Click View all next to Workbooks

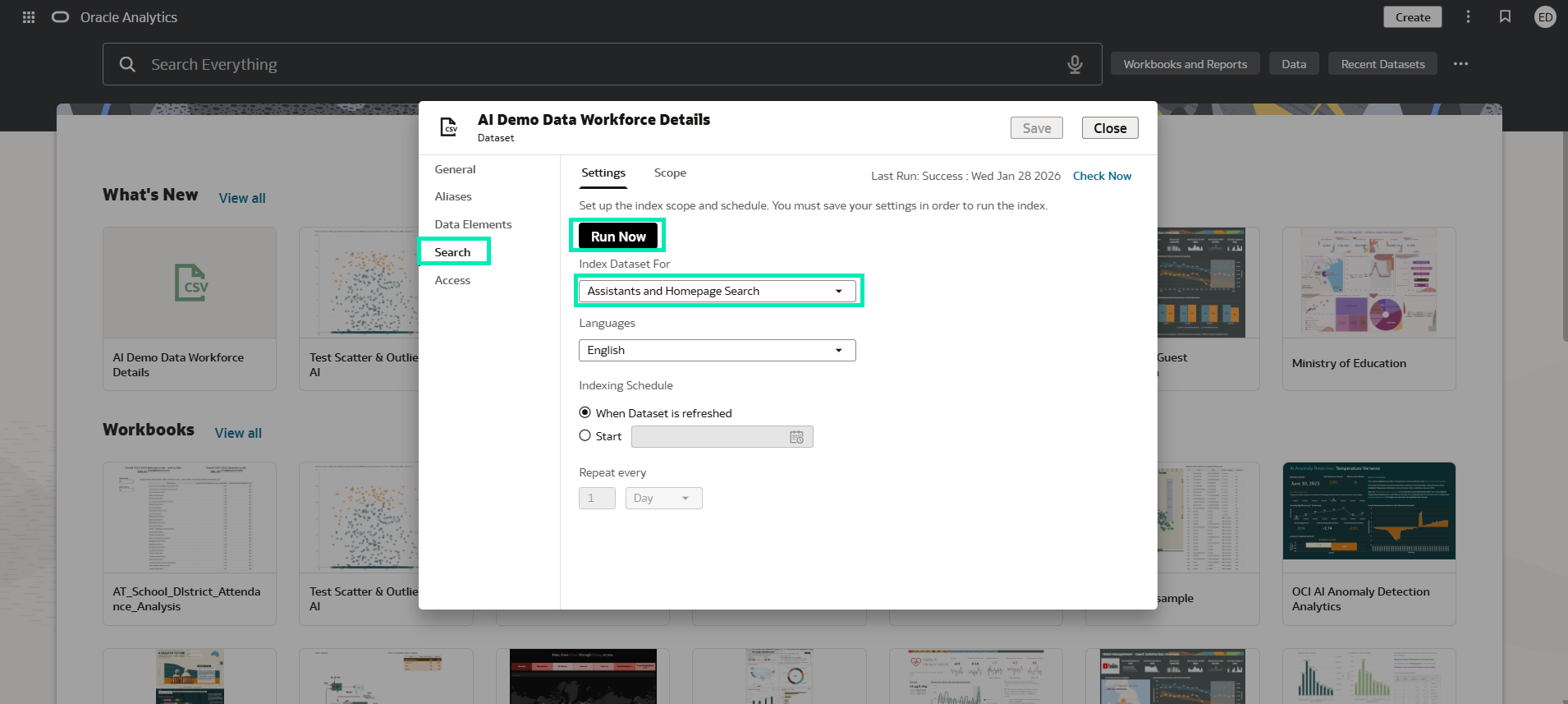tap(238, 433)
